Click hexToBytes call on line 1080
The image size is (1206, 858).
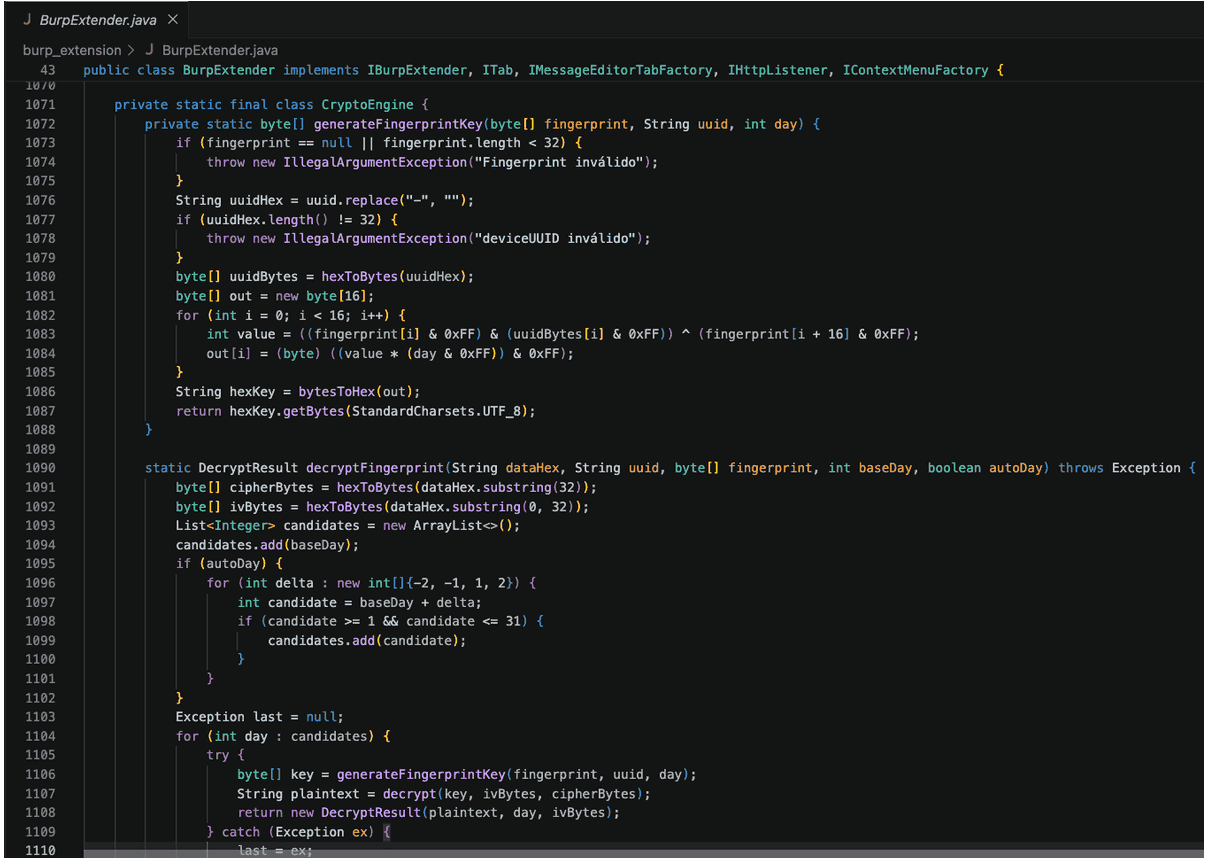pyautogui.click(x=360, y=277)
